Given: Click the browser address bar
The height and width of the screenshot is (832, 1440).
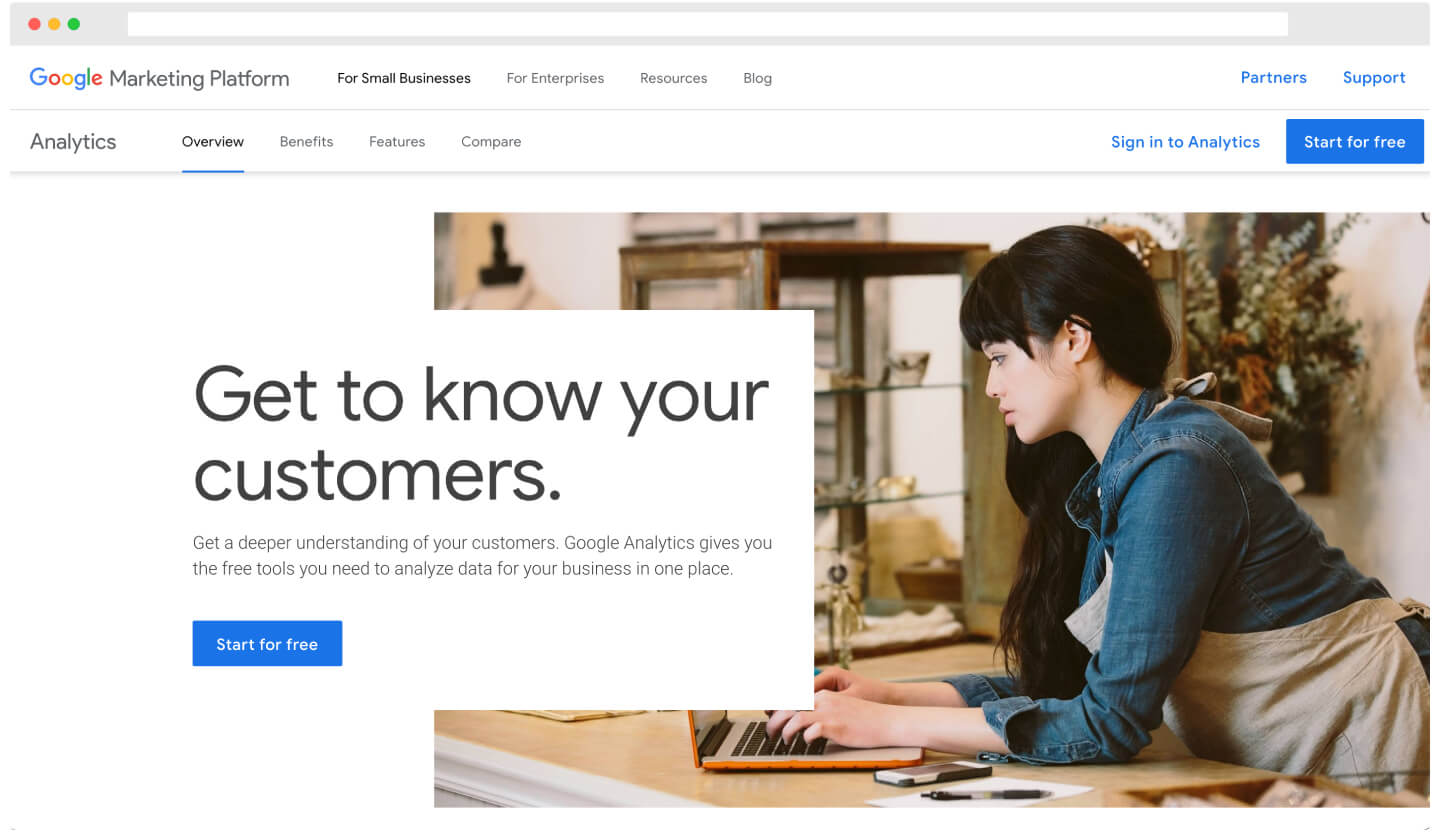Looking at the screenshot, I should pos(707,24).
